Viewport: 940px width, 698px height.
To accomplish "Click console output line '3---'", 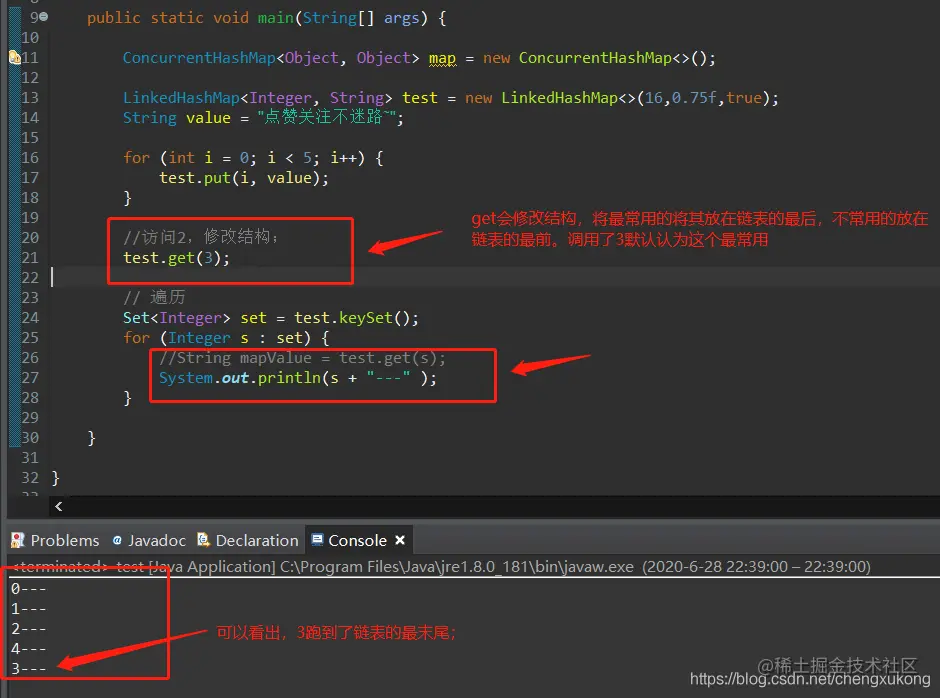I will [28, 669].
